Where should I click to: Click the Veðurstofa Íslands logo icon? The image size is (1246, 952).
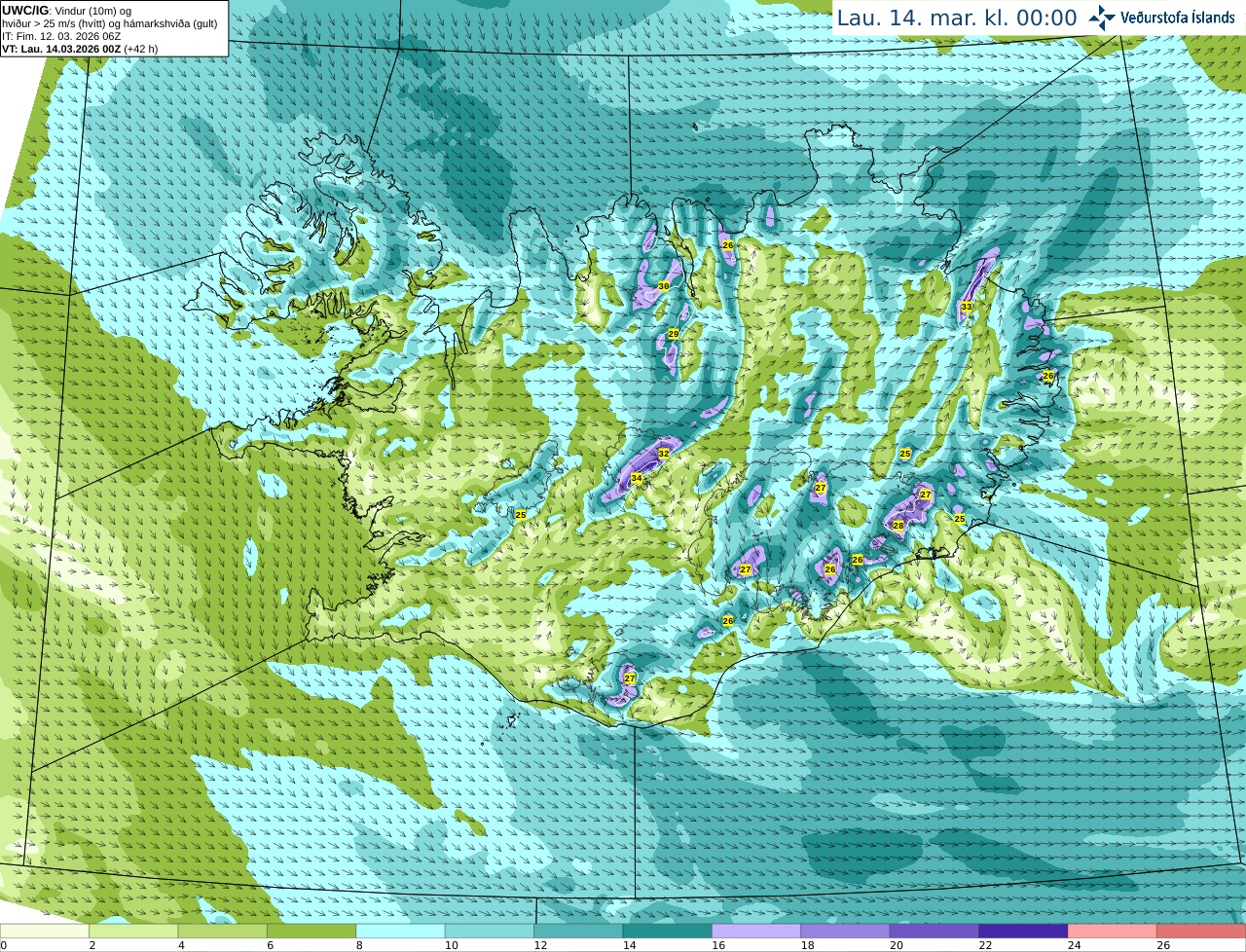click(x=1102, y=17)
